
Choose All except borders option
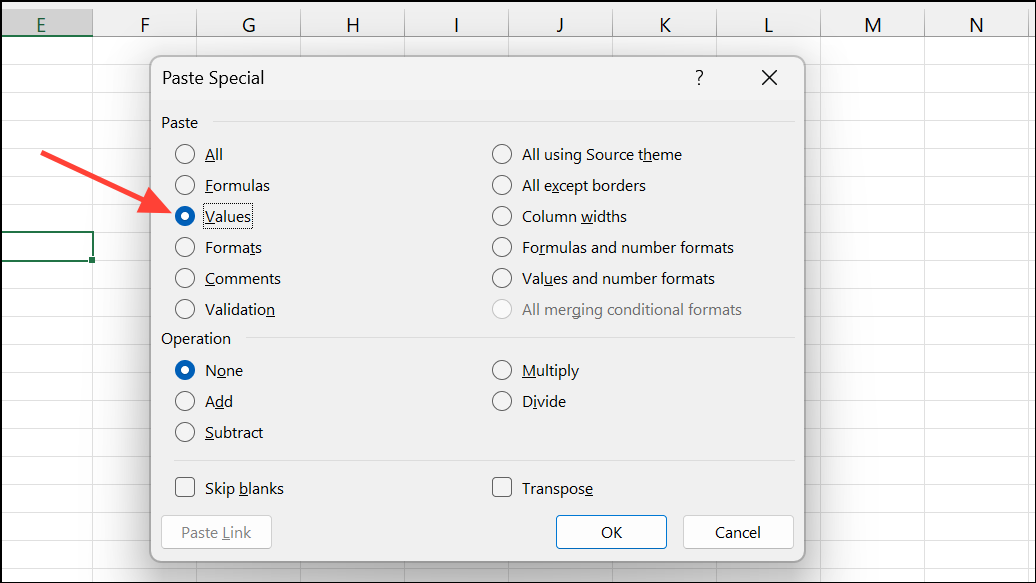pos(502,185)
